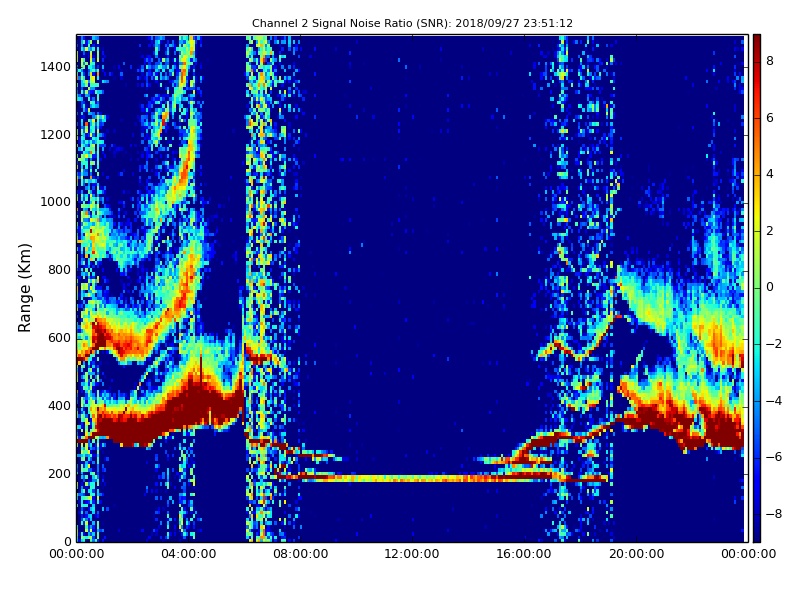Select the 'Range (Km)' y-axis label
The height and width of the screenshot is (600, 800).
(x=24, y=288)
